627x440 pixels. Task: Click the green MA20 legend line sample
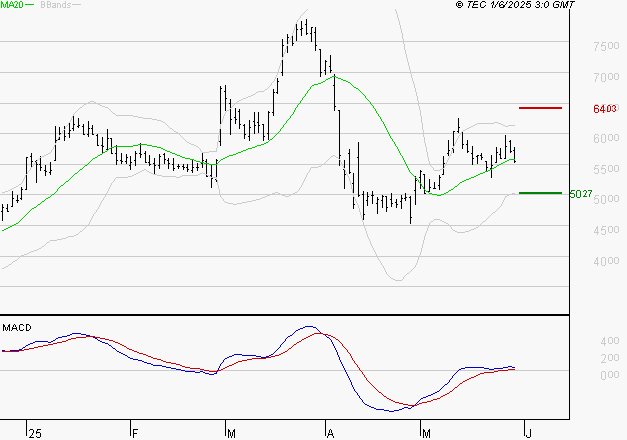[33, 6]
